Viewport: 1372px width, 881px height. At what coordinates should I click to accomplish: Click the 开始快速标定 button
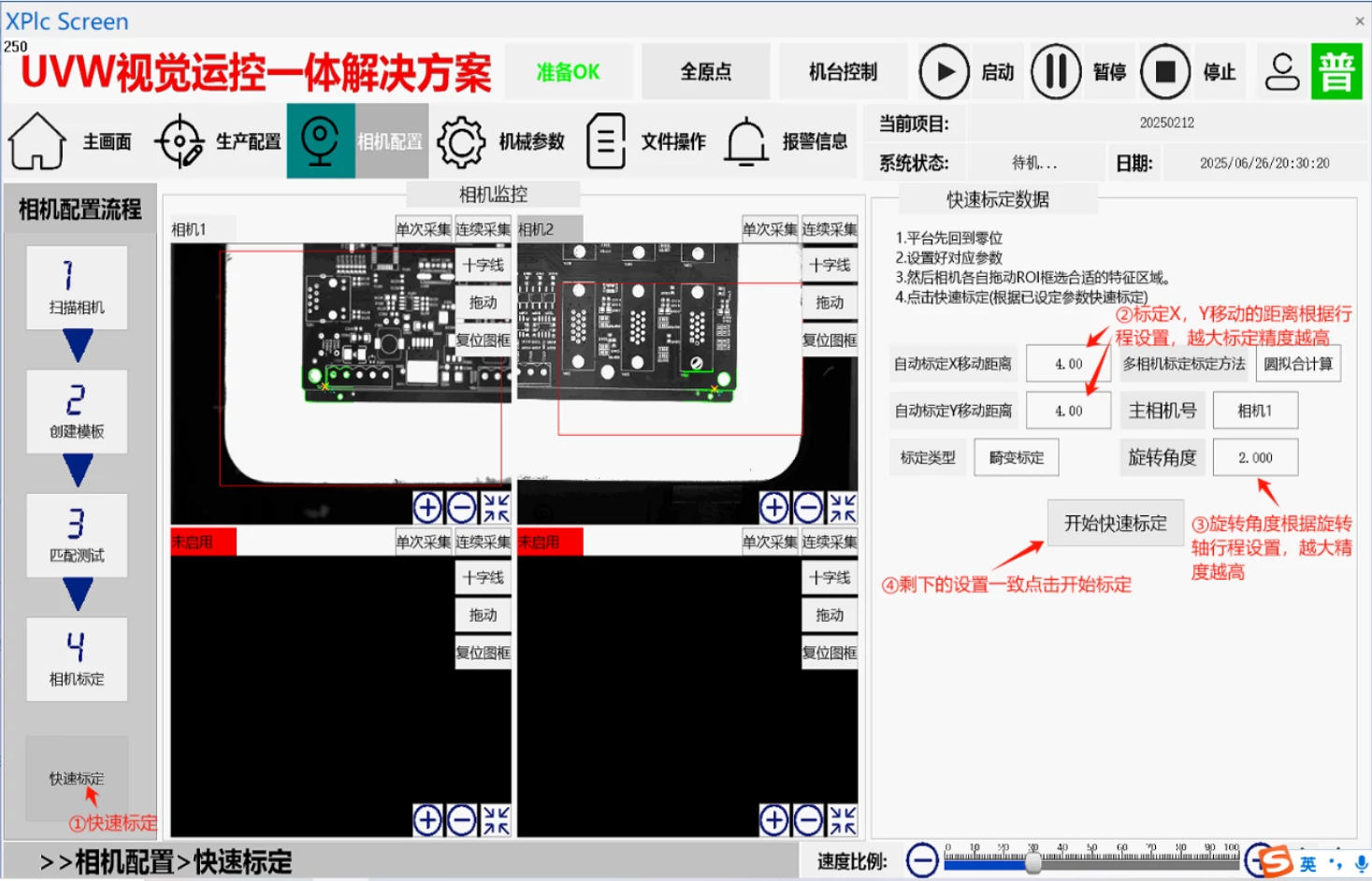(1116, 523)
